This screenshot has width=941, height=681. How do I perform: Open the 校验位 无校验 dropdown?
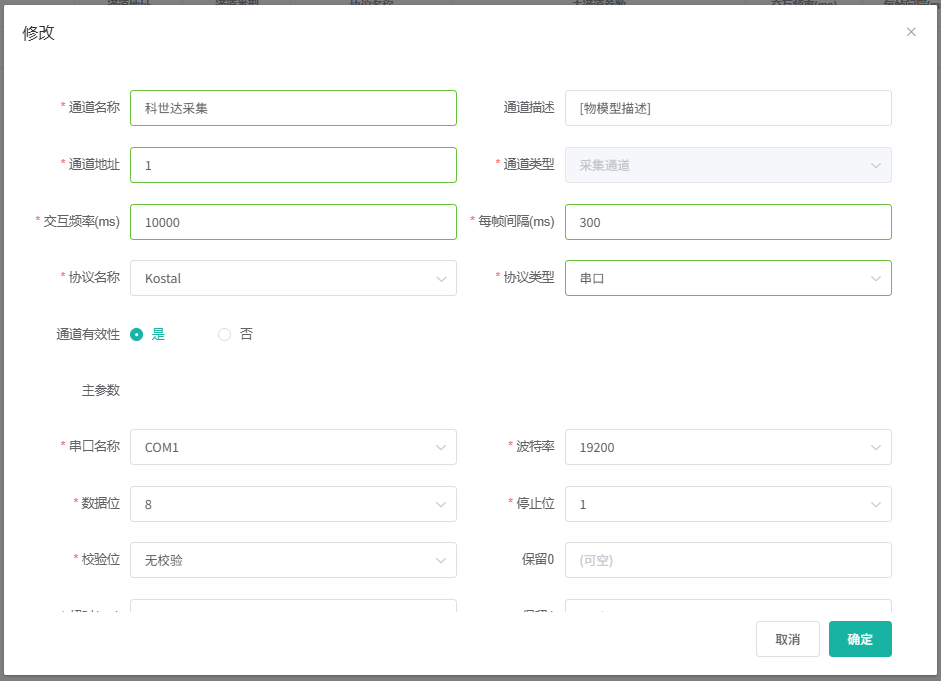click(293, 560)
